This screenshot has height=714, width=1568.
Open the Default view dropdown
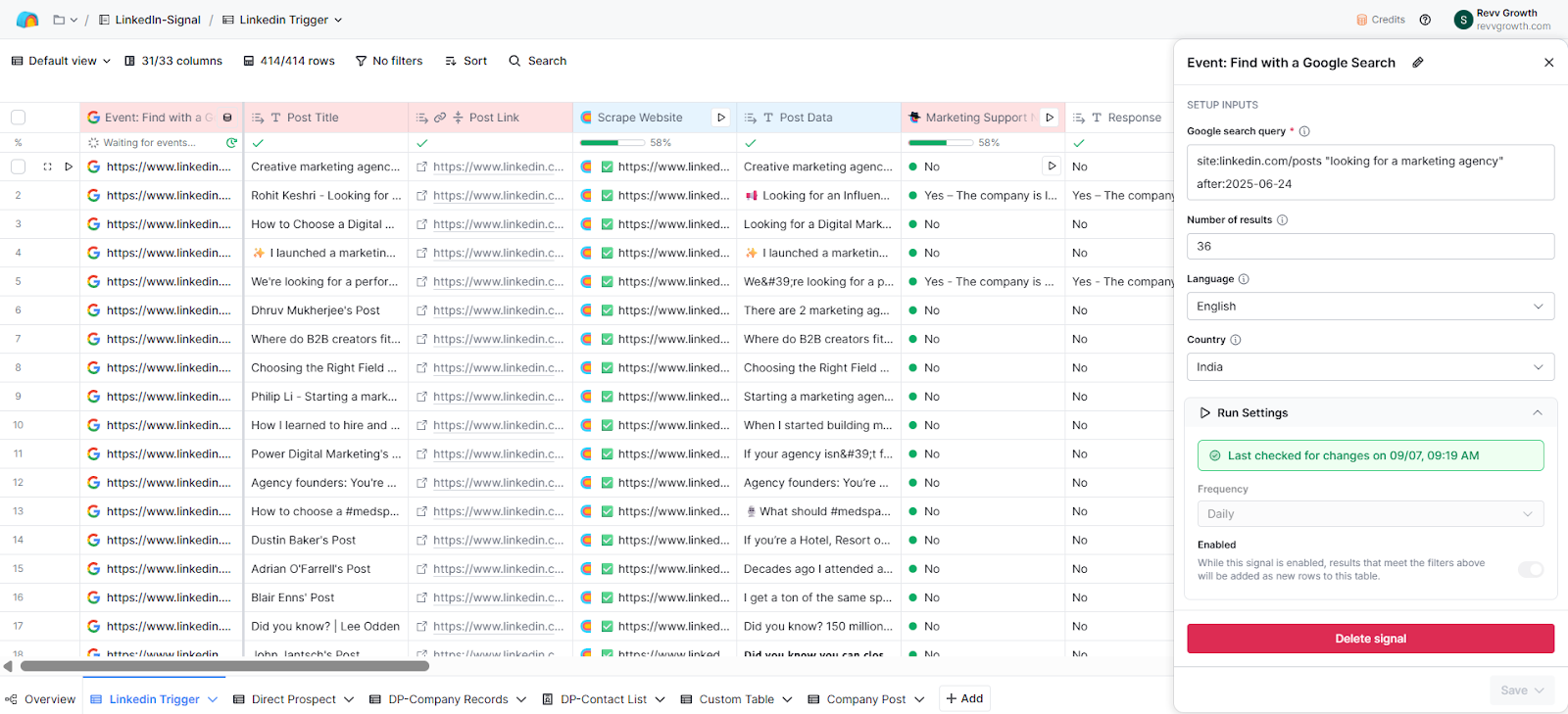click(61, 61)
